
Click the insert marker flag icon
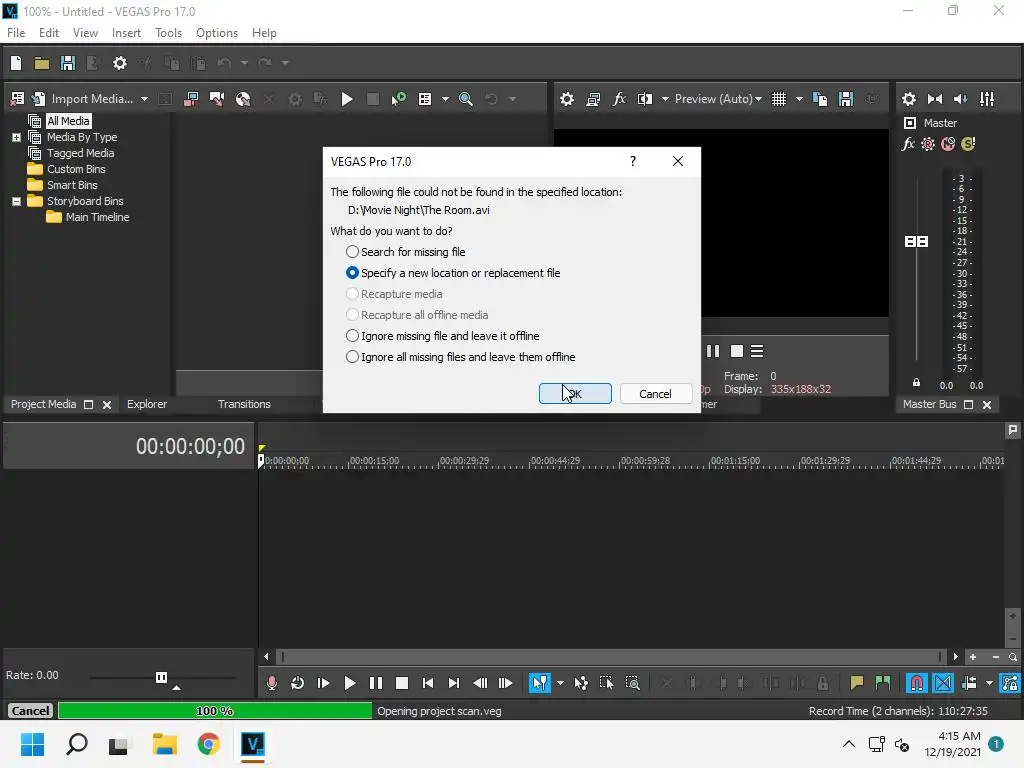pos(856,683)
